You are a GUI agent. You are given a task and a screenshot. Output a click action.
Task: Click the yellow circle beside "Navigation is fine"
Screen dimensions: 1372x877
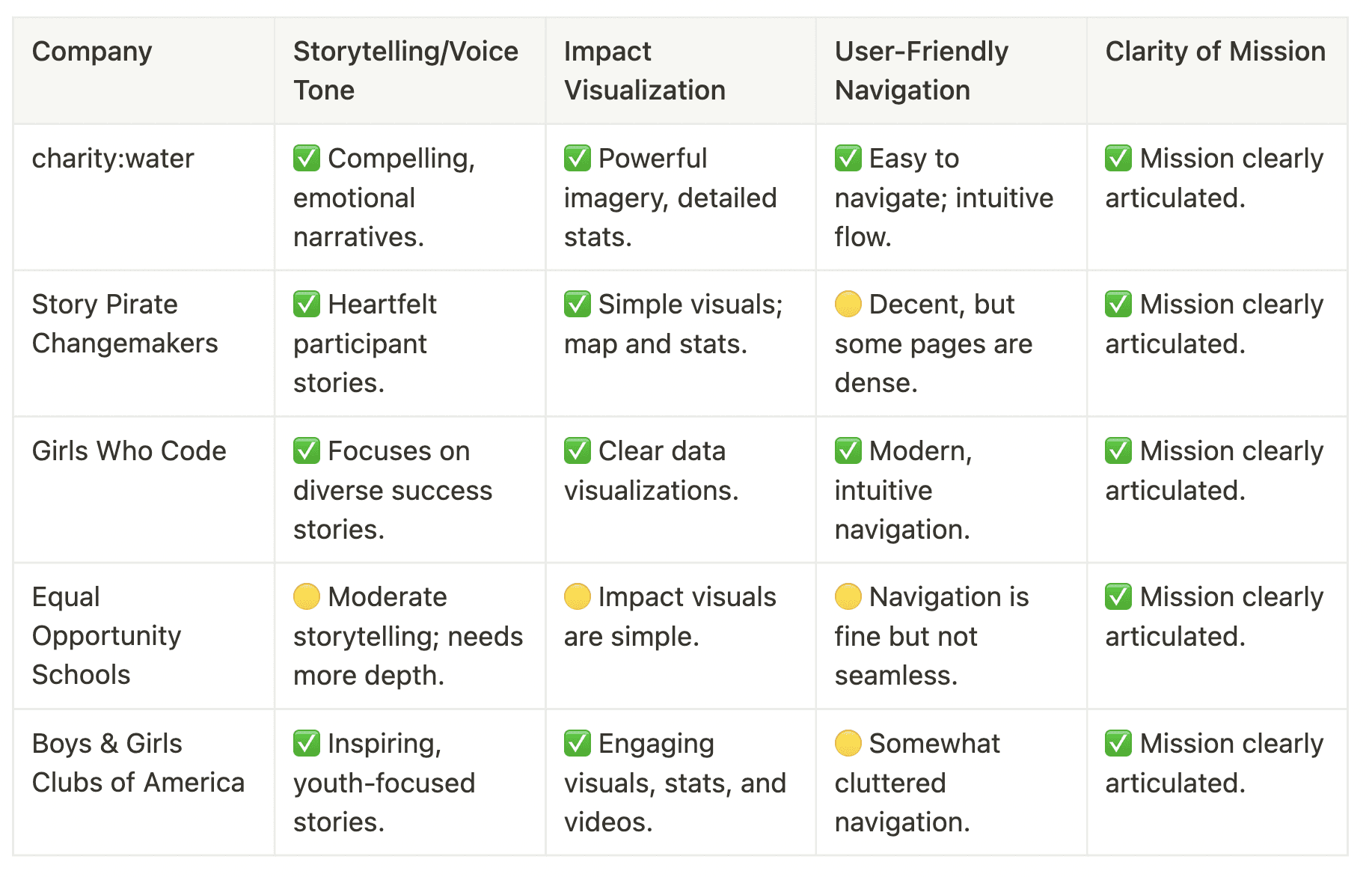(848, 597)
